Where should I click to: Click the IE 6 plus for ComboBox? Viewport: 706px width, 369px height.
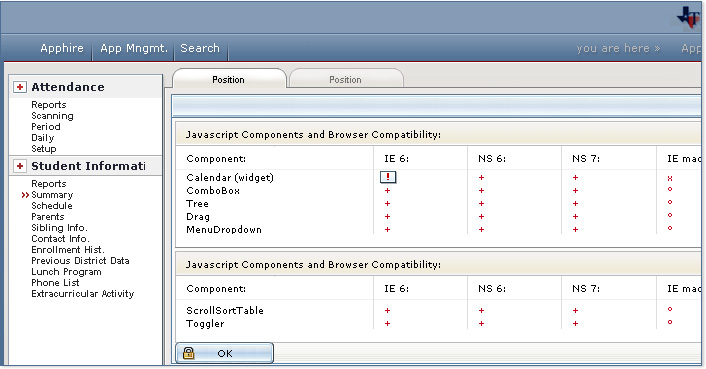387,191
